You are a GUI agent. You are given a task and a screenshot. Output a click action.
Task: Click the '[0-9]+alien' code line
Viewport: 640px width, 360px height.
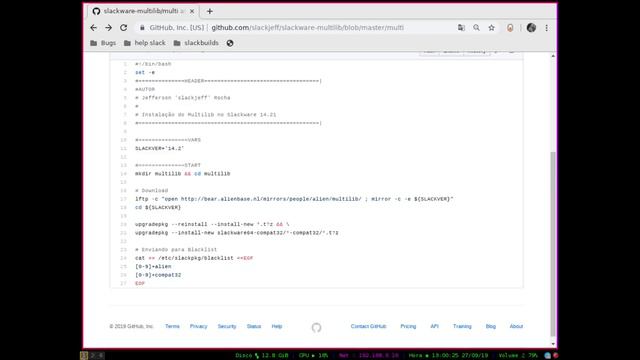coord(153,267)
